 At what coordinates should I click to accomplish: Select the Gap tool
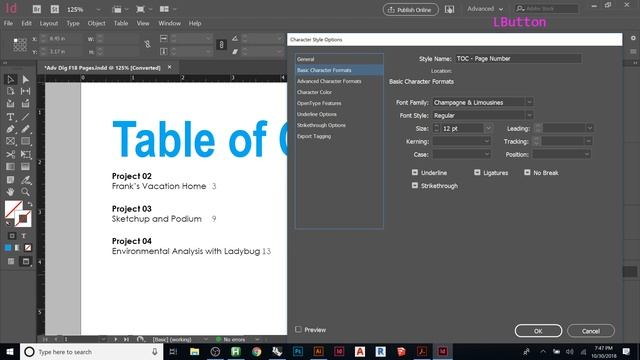[25, 91]
